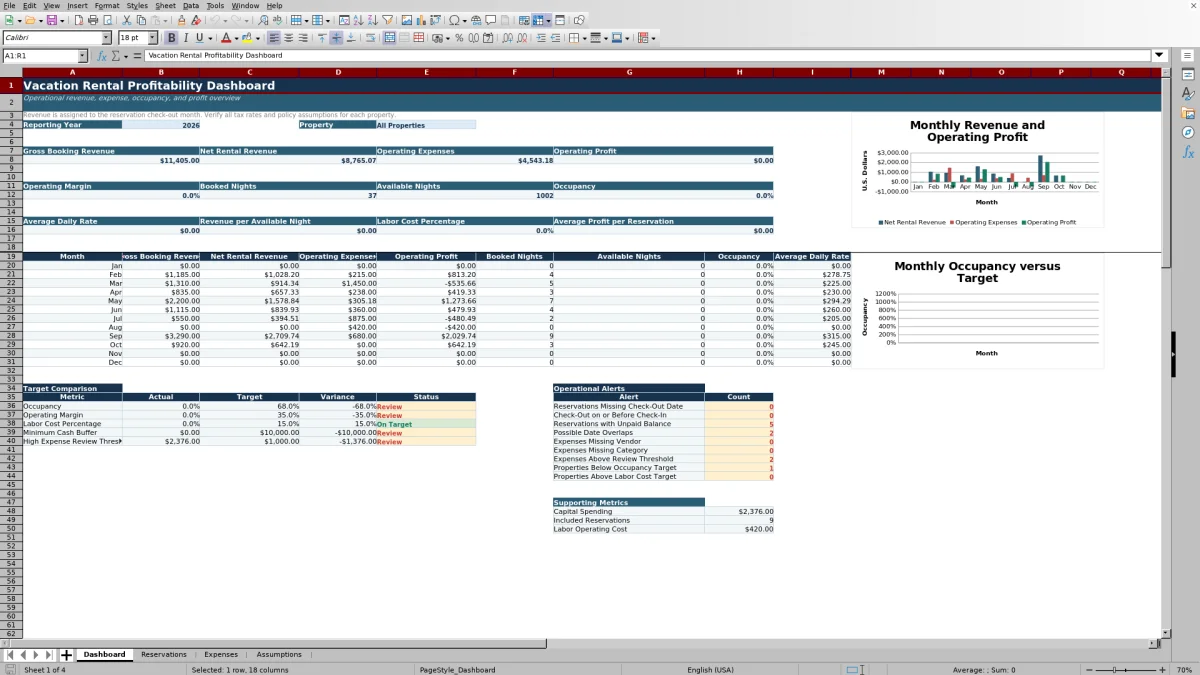Click the Merge and Center Cells icon
The height and width of the screenshot is (675, 1200).
(x=390, y=38)
